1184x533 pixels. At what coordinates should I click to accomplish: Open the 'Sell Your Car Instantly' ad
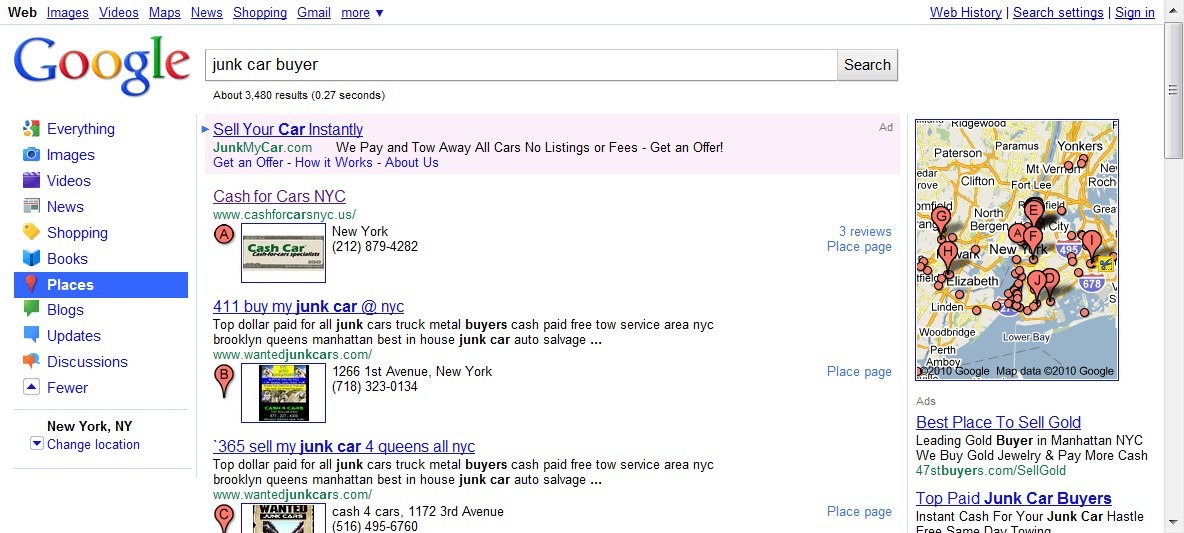(288, 129)
